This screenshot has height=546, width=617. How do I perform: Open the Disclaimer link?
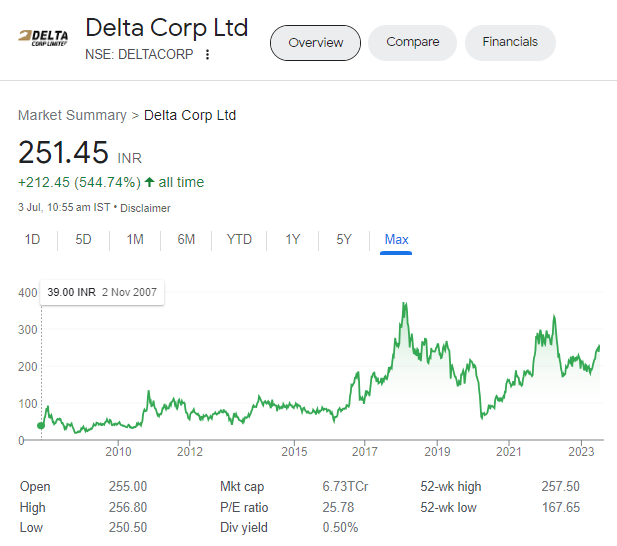pyautogui.click(x=147, y=208)
